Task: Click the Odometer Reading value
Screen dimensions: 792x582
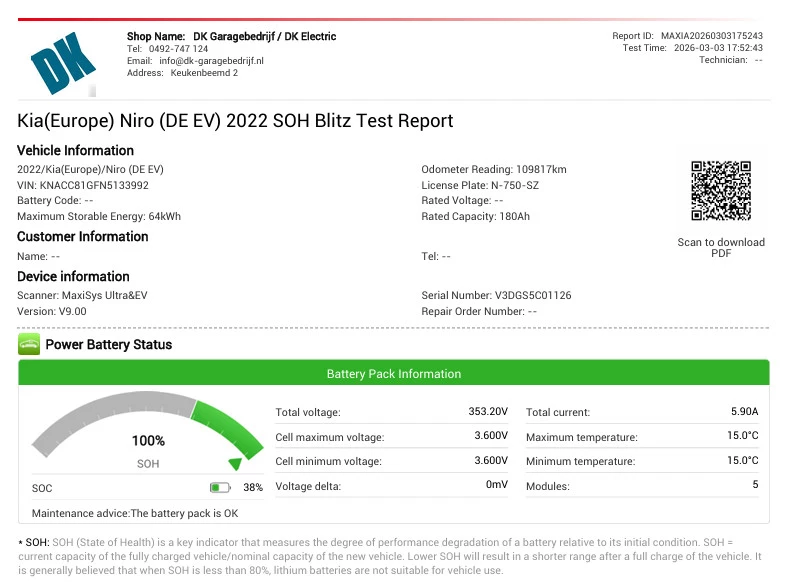Action: pos(528,170)
